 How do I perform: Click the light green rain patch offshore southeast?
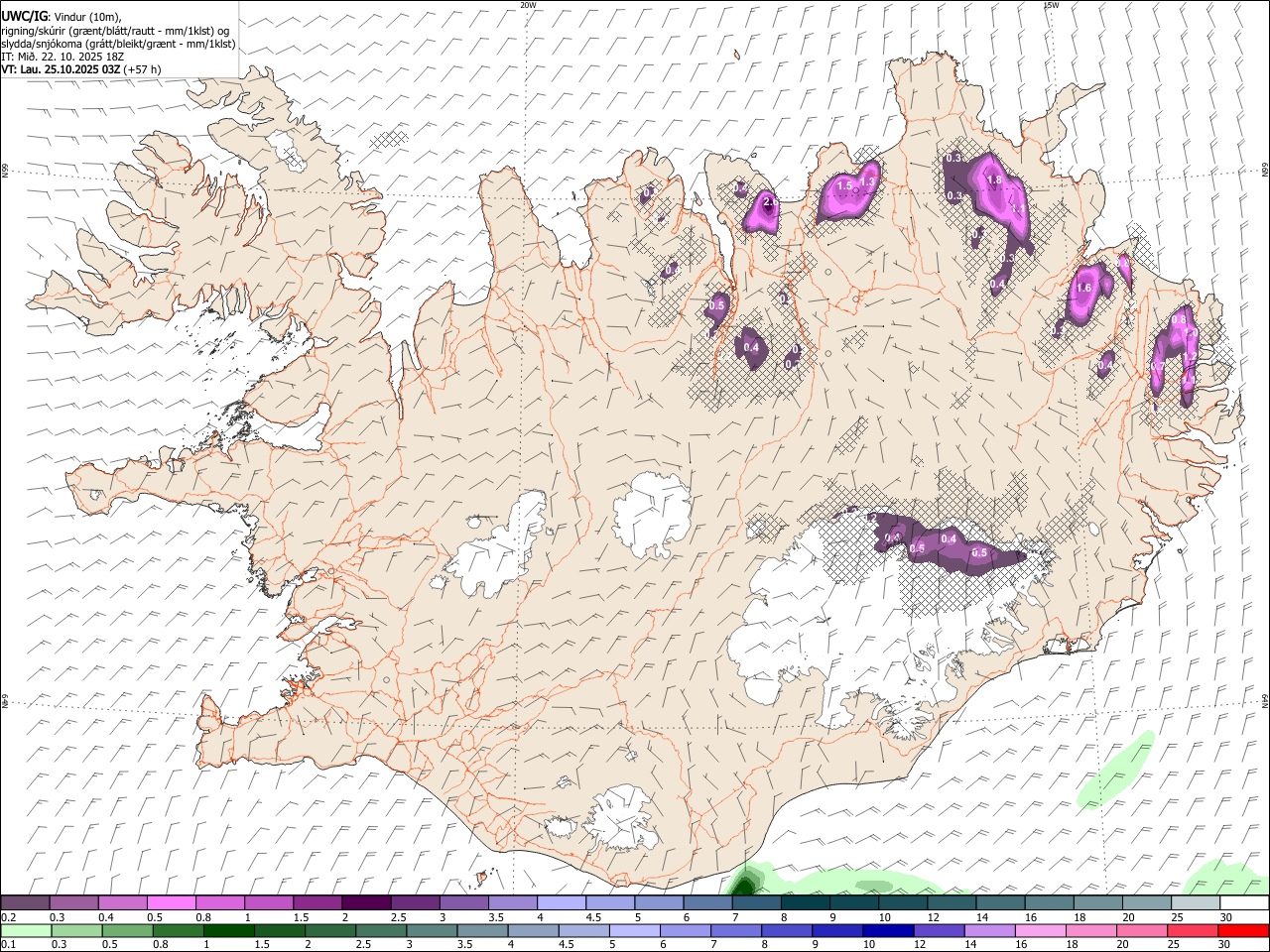[1116, 770]
